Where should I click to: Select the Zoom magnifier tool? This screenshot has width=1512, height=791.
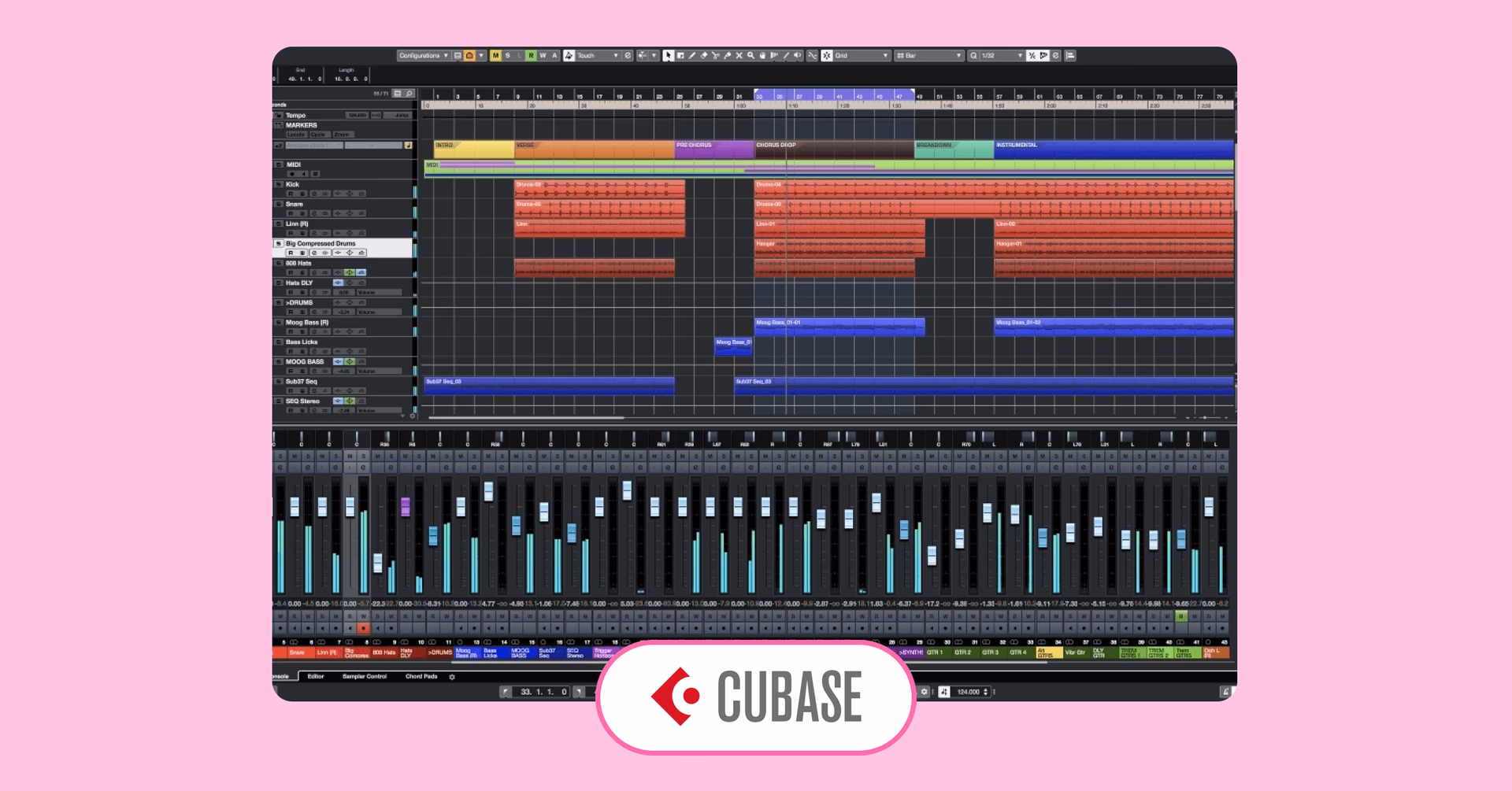[751, 55]
